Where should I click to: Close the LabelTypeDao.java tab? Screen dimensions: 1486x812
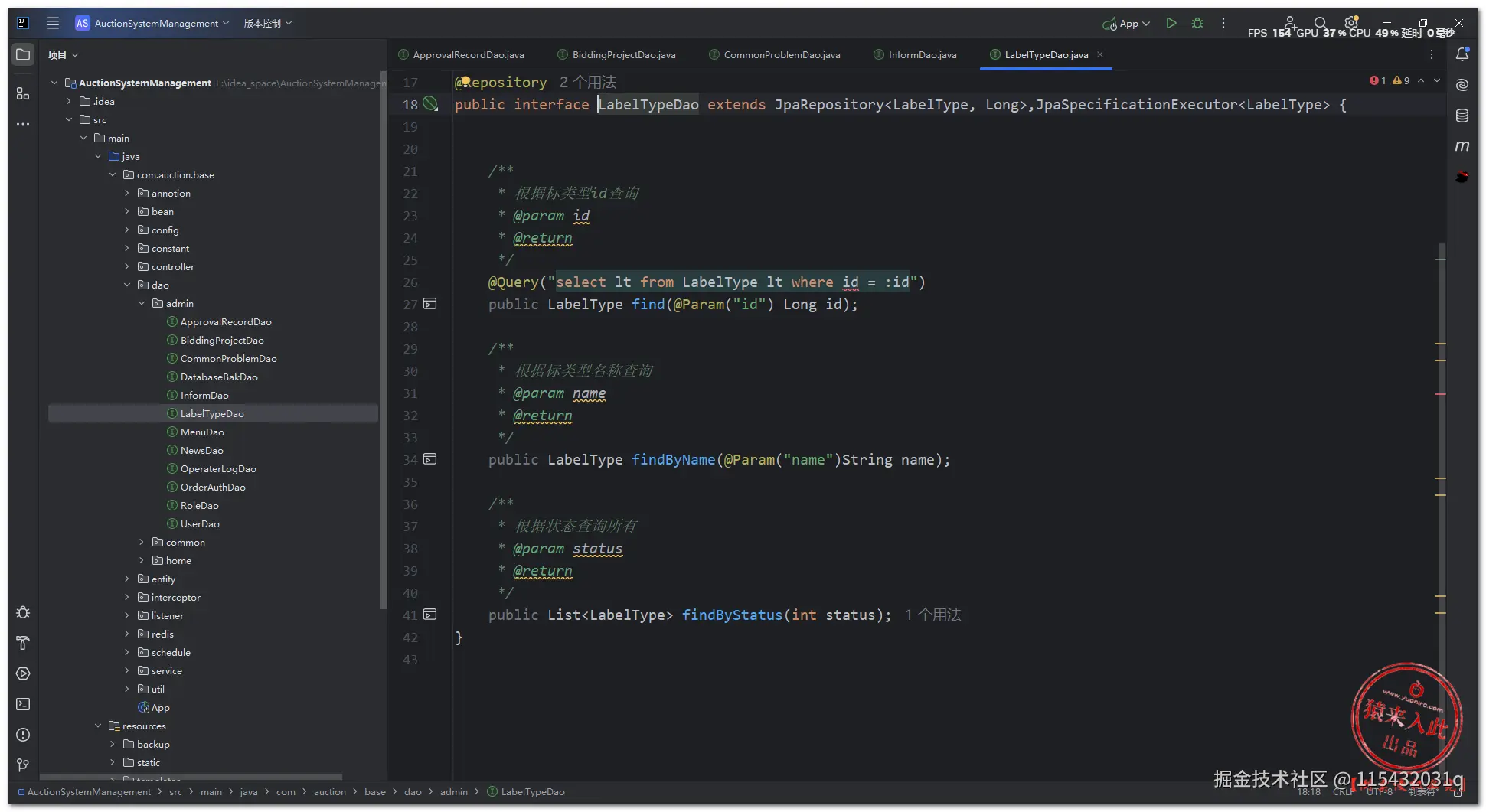[1100, 54]
